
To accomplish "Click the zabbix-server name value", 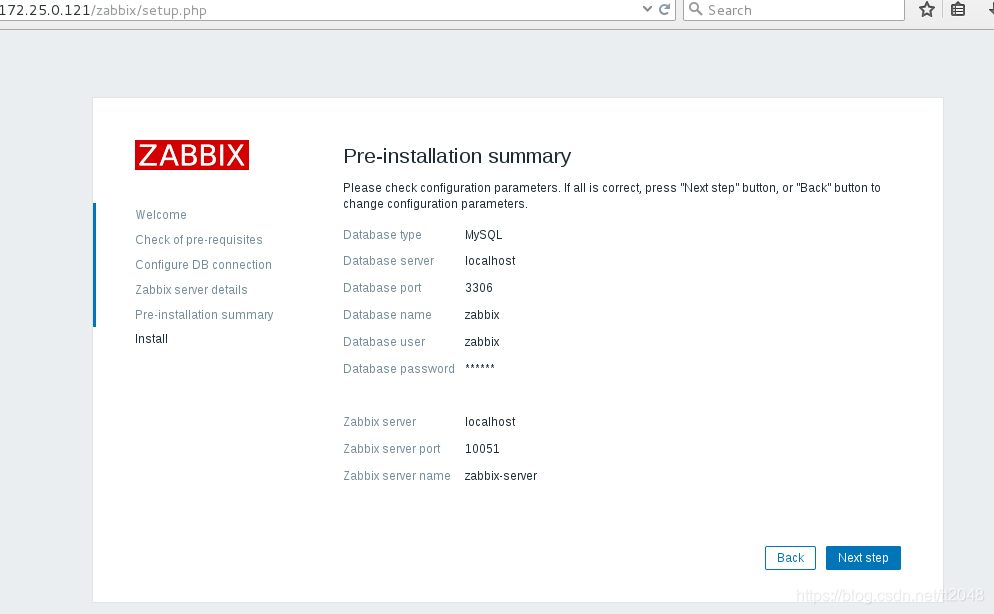I will [x=501, y=476].
